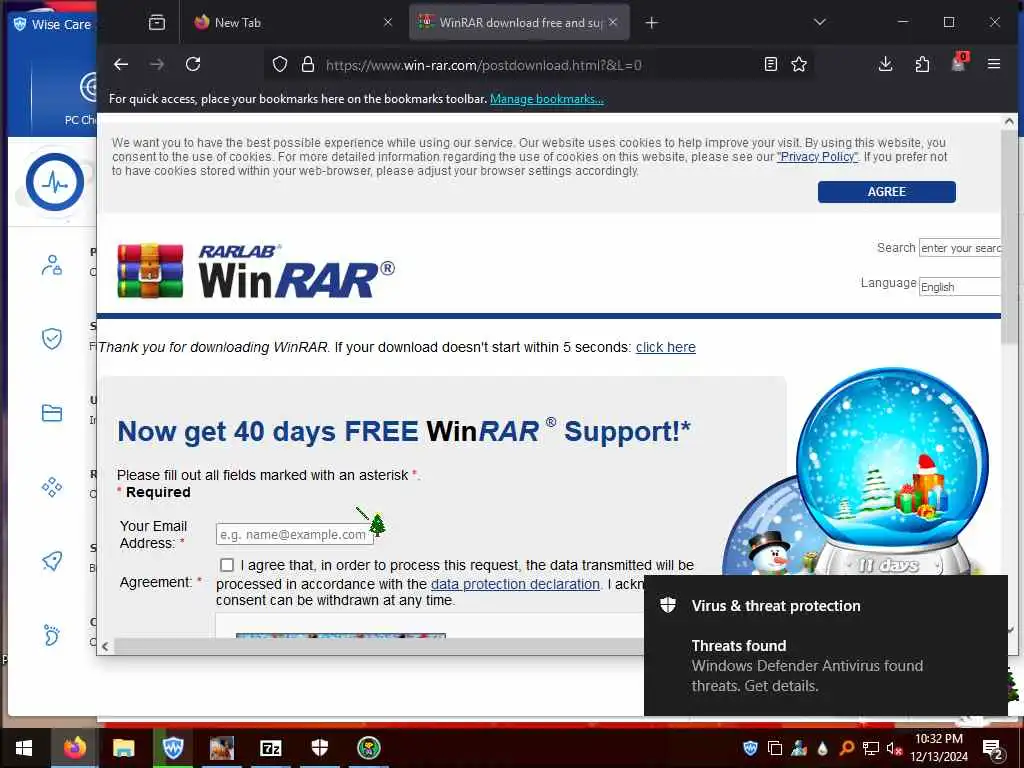1024x768 pixels.
Task: Click the site padlock icon
Action: (308, 65)
